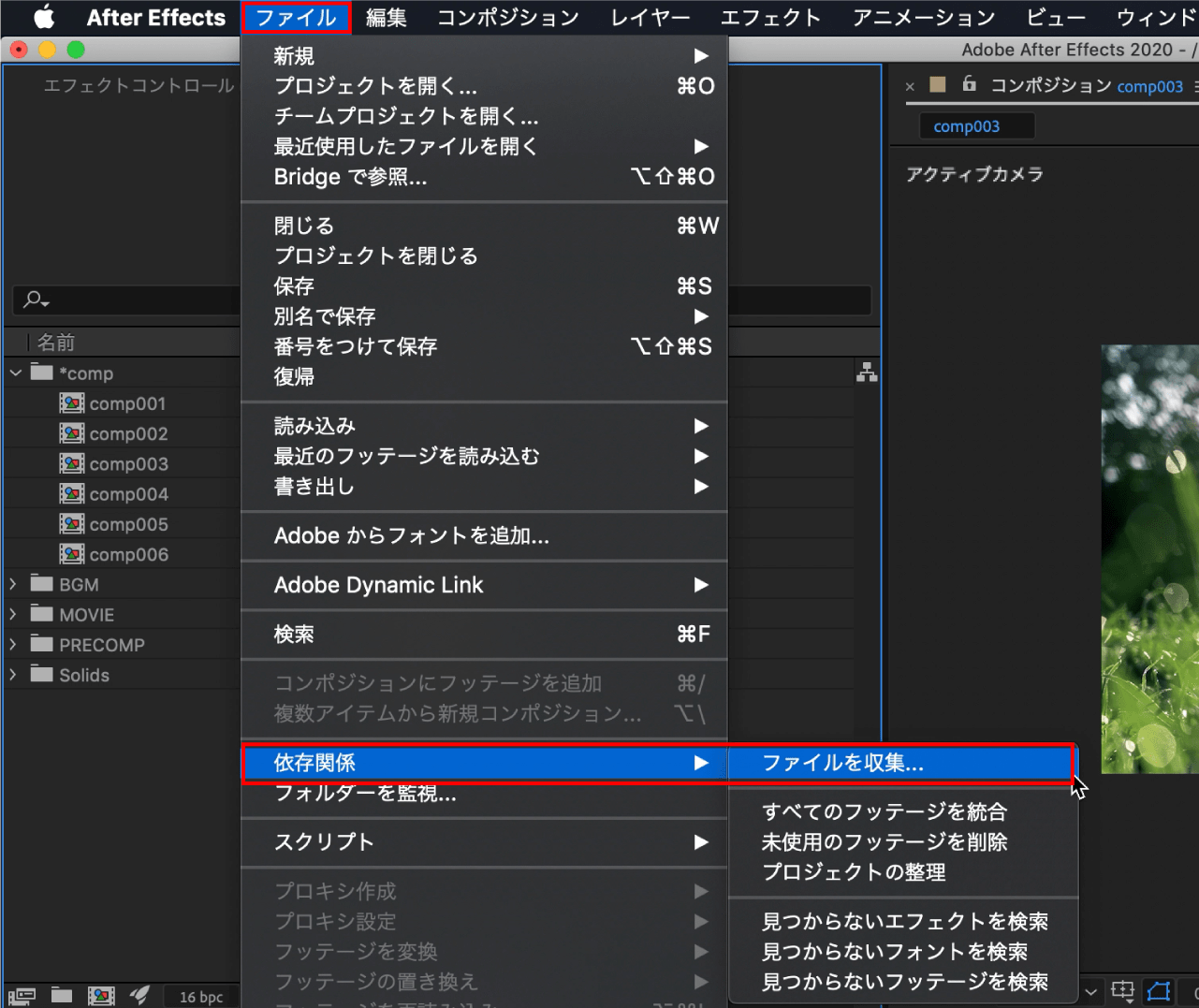
Task: Open the レイヤー menu
Action: click(x=651, y=18)
